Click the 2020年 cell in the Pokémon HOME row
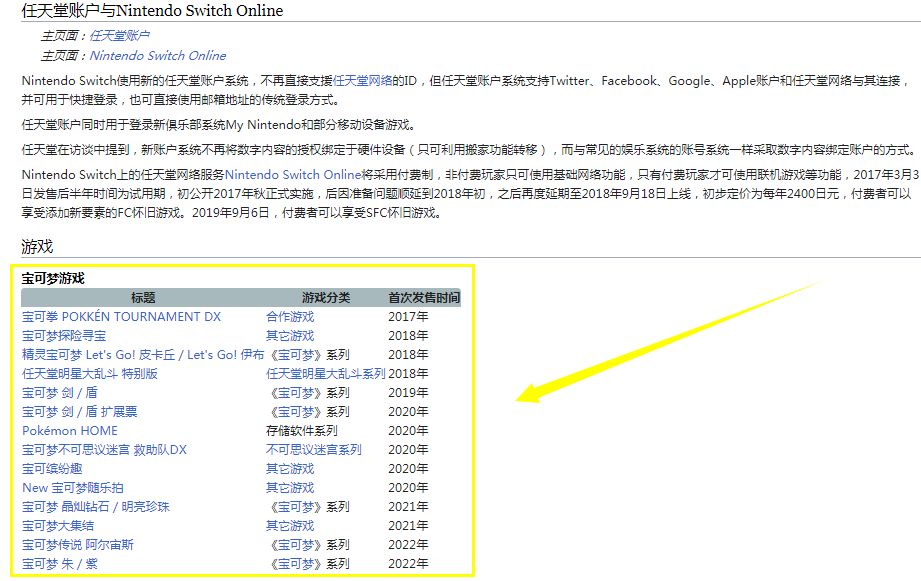Viewport: 921px width, 581px height. [x=408, y=431]
